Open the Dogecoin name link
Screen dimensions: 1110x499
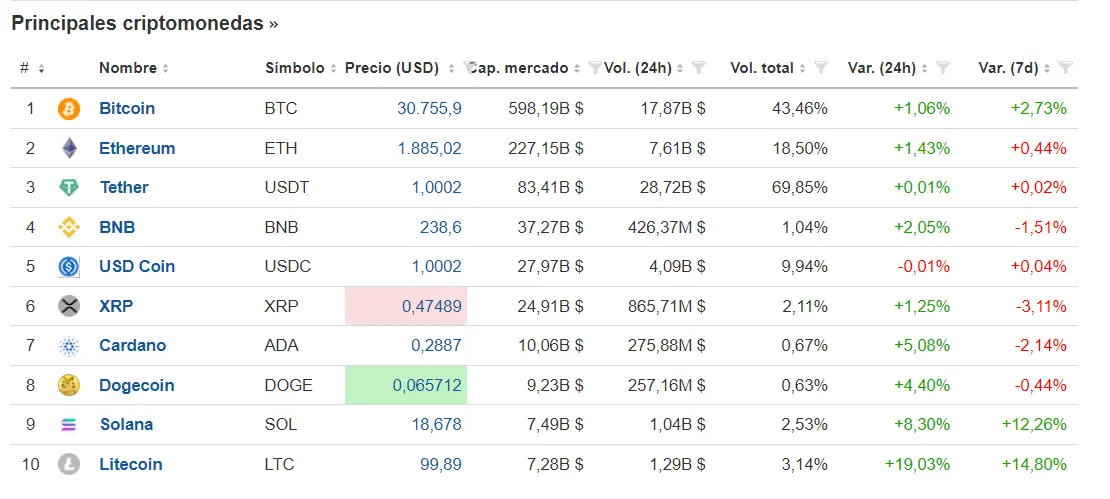coord(137,386)
